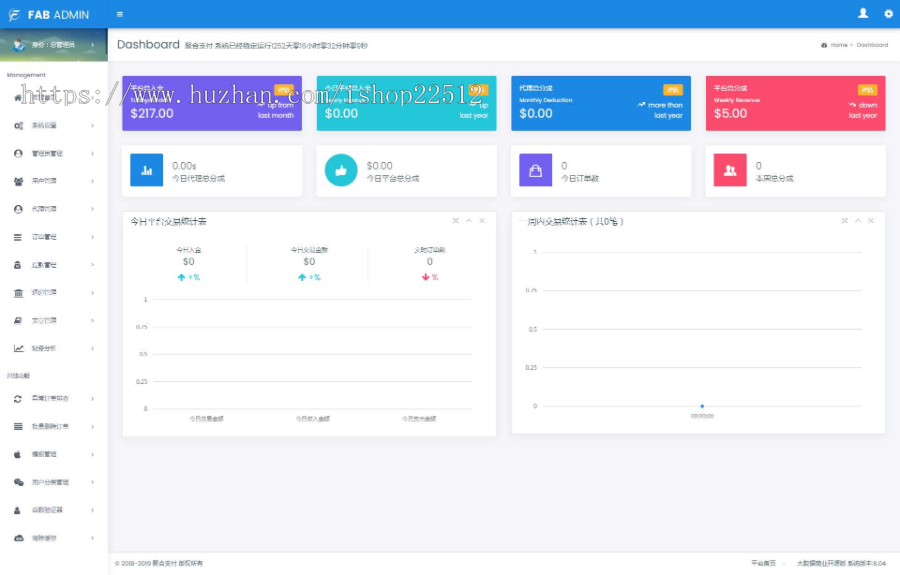Image resolution: width=900 pixels, height=575 pixels.
Task: Expand the 订单管理 menu chevron
Action: pos(92,237)
